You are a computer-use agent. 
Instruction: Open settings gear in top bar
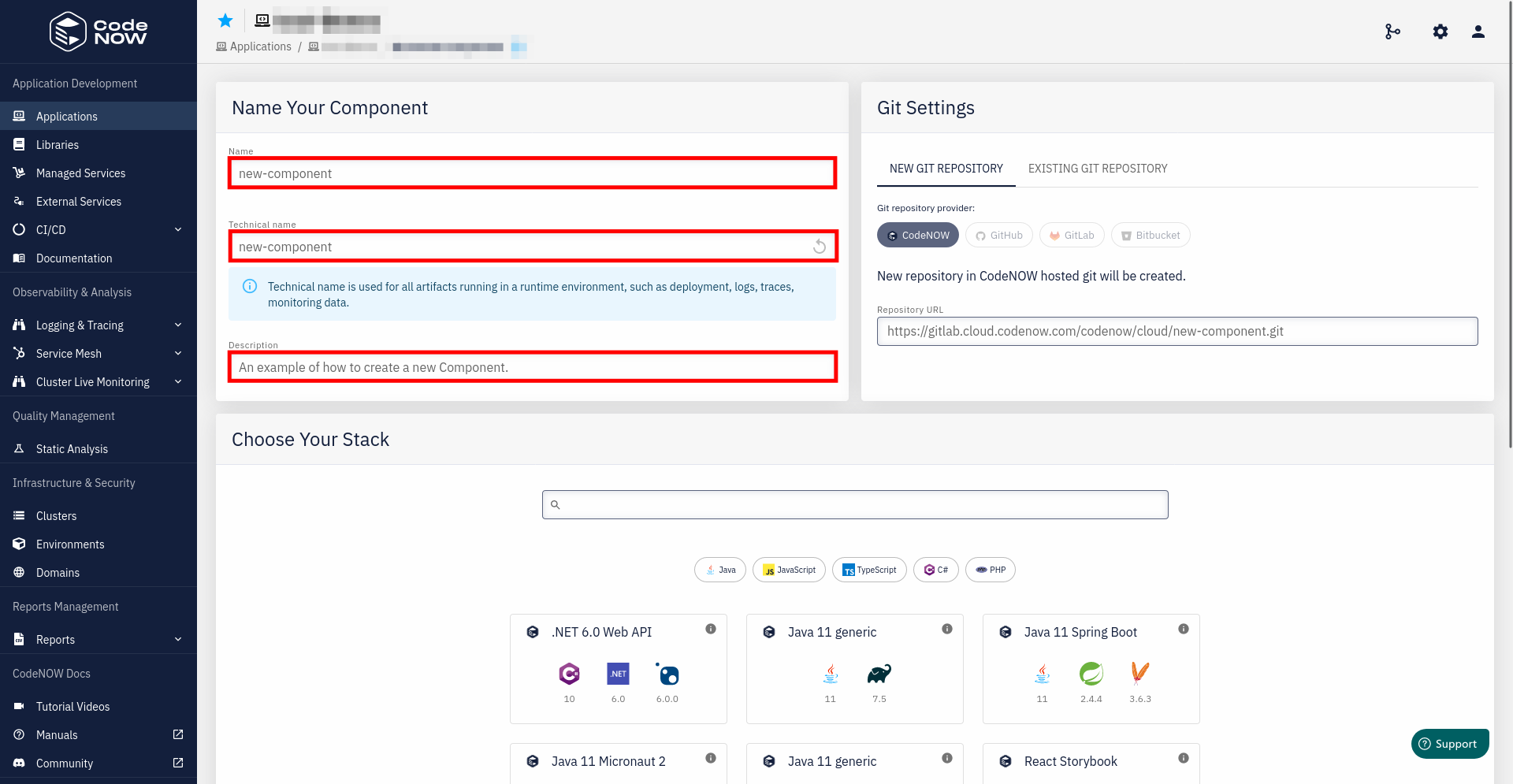click(1441, 32)
